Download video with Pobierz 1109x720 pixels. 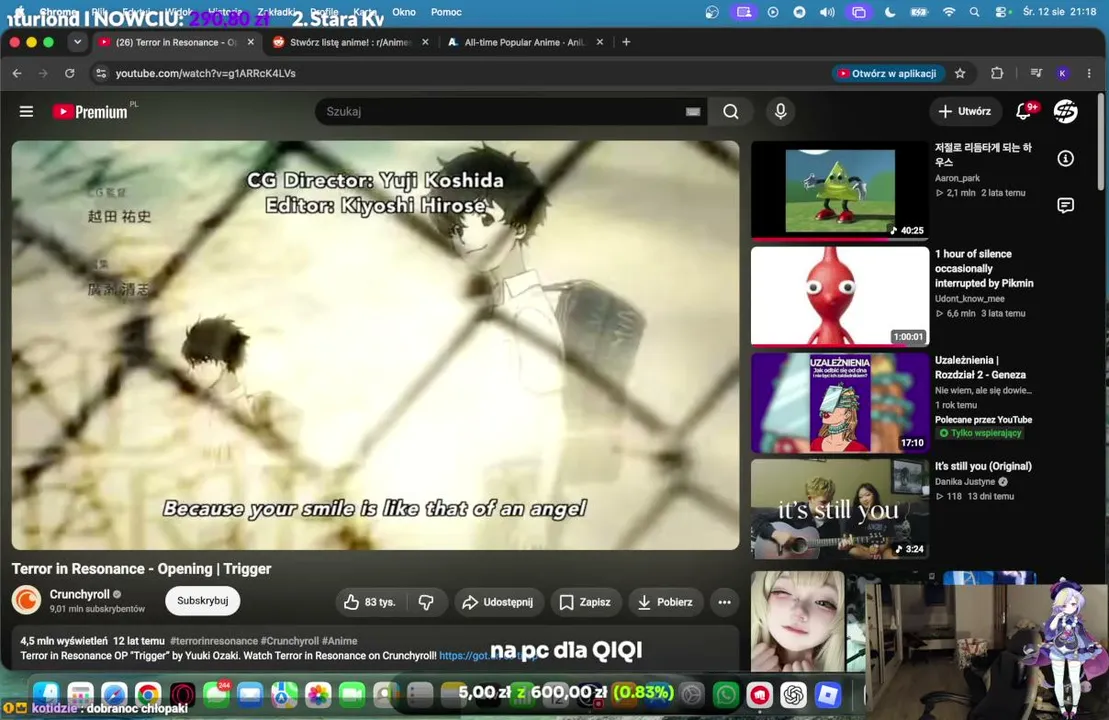(x=666, y=602)
